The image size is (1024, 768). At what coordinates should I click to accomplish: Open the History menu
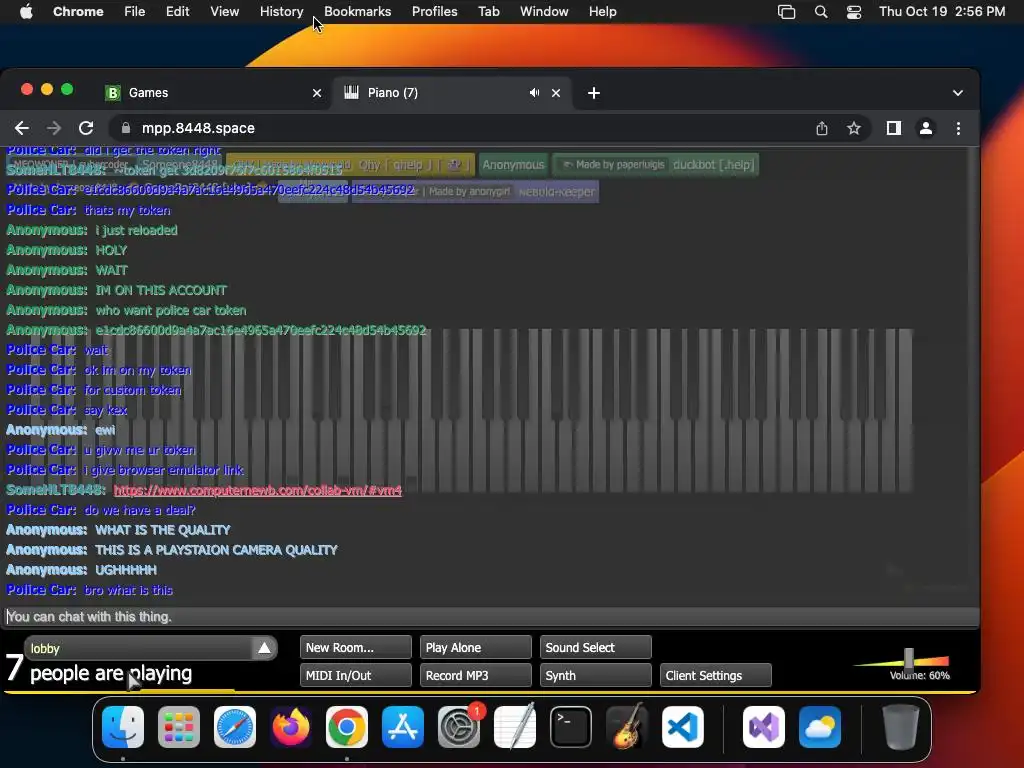[x=281, y=12]
